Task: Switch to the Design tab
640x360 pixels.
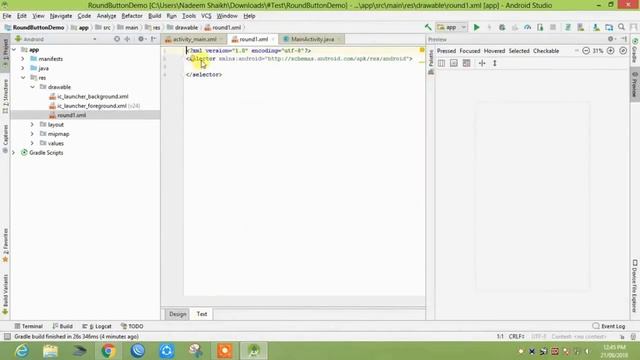Action: pyautogui.click(x=178, y=314)
